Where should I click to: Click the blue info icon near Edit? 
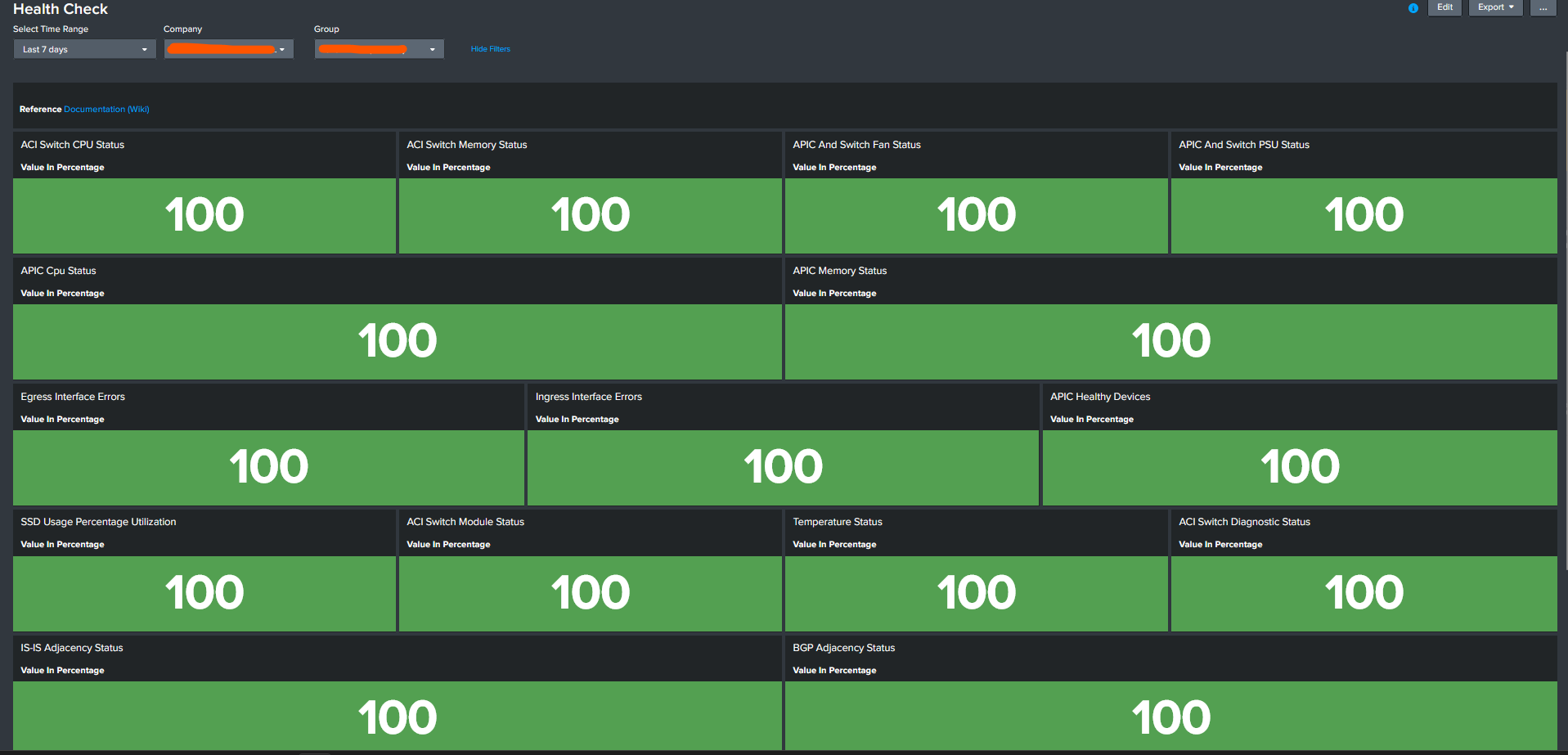point(1413,8)
